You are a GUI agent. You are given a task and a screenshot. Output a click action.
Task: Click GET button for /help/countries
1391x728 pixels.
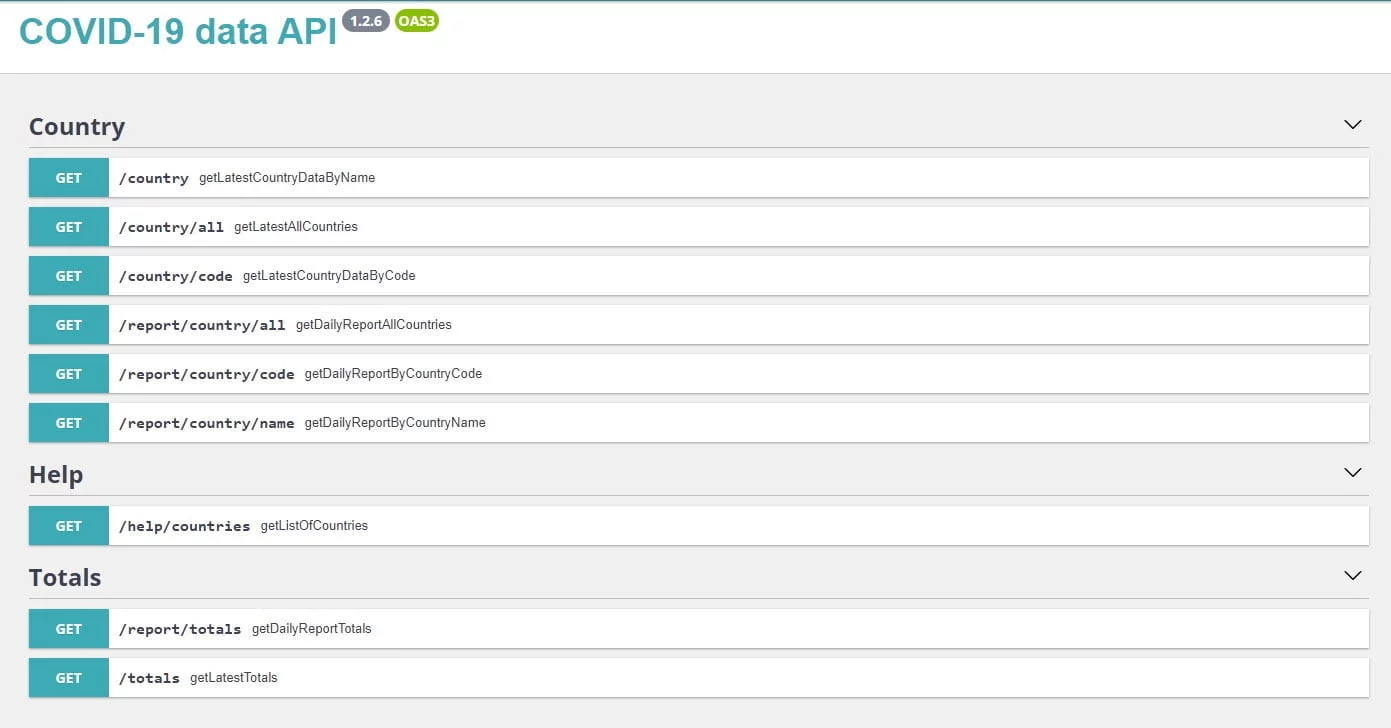[69, 526]
